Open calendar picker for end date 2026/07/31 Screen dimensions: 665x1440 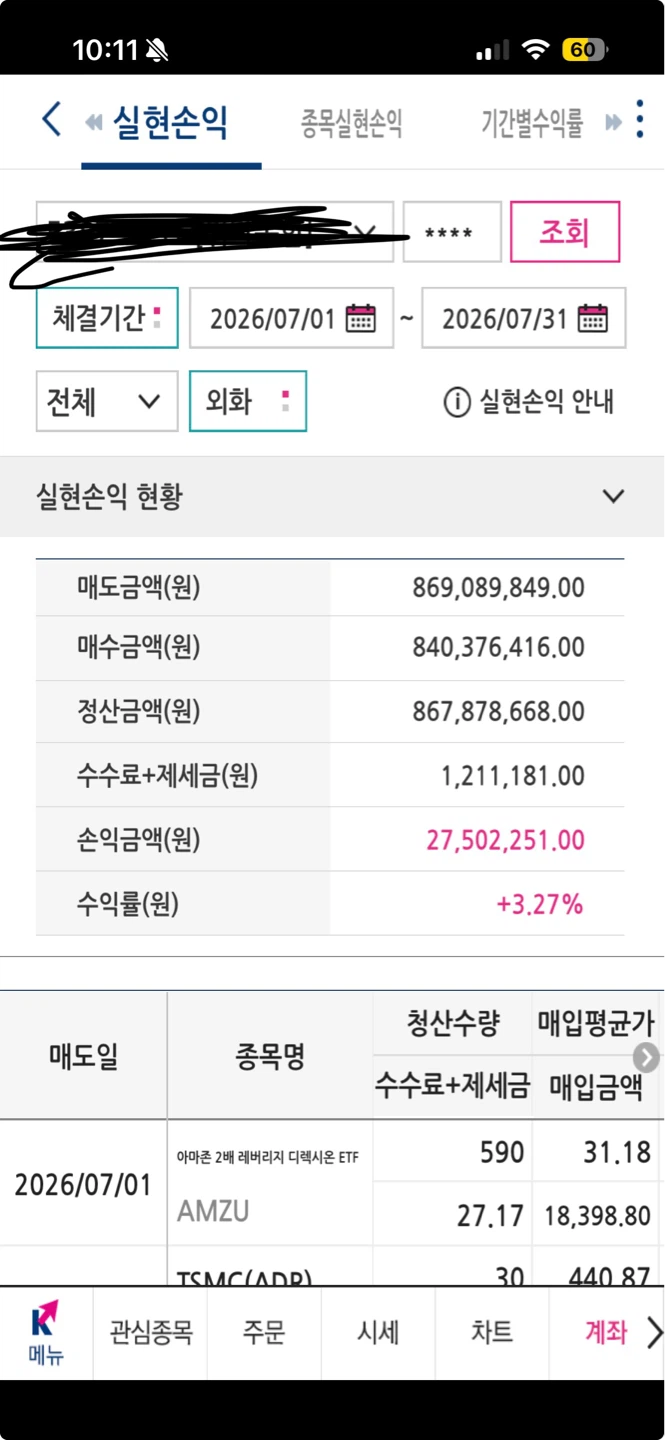(593, 319)
